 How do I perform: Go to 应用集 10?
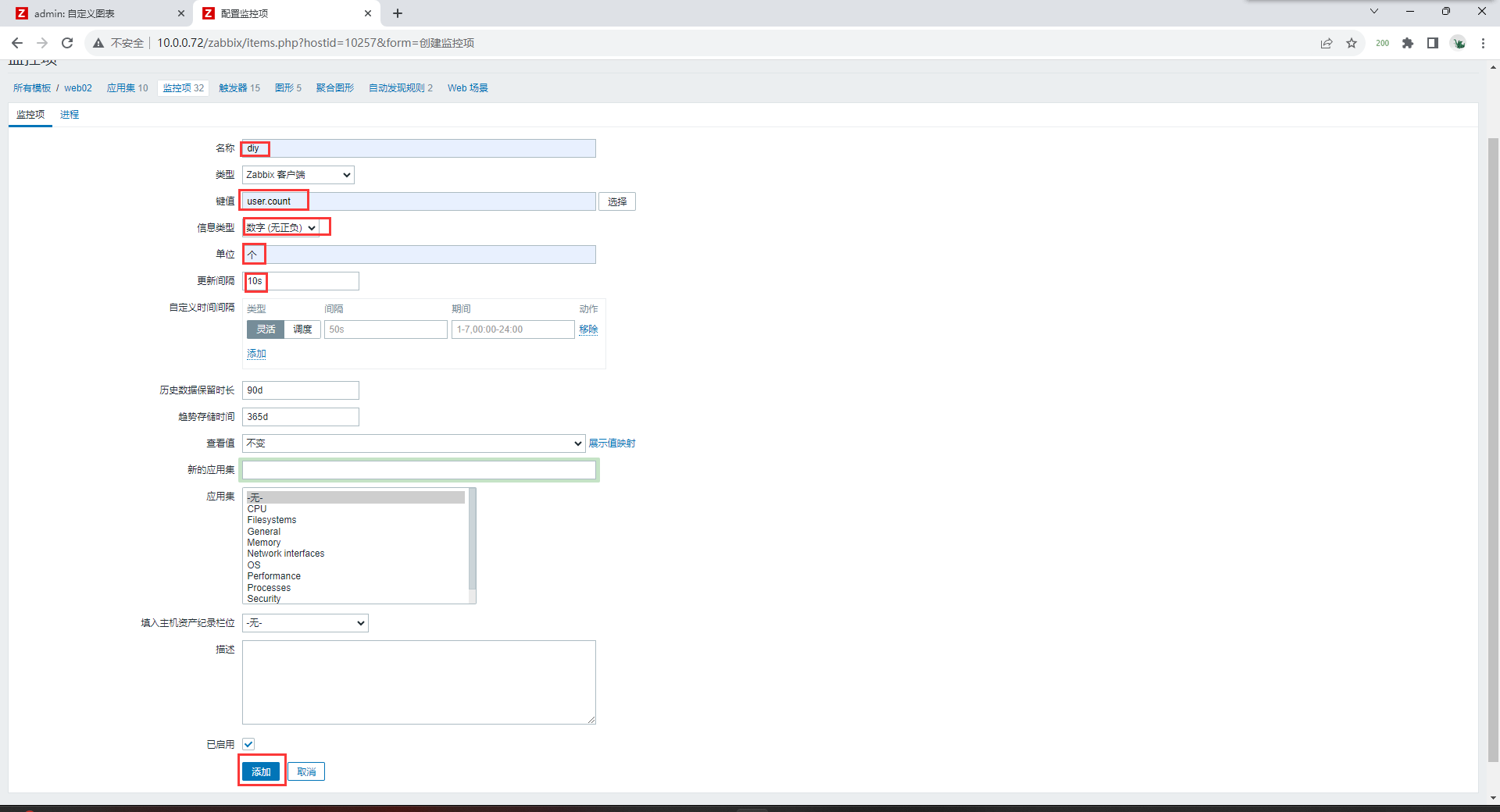pos(127,88)
